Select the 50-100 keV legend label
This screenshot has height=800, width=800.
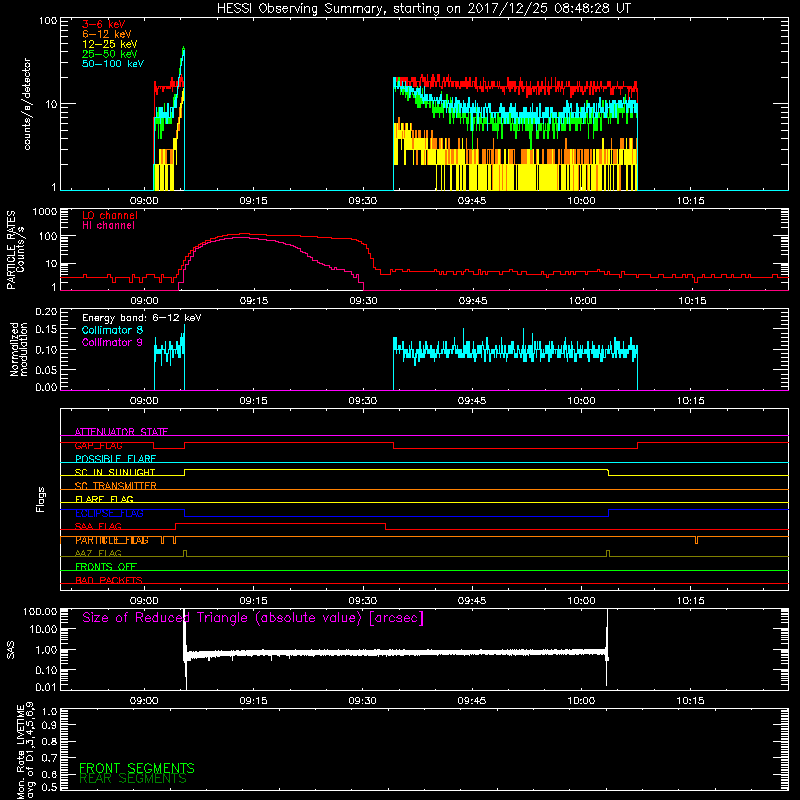click(x=113, y=64)
